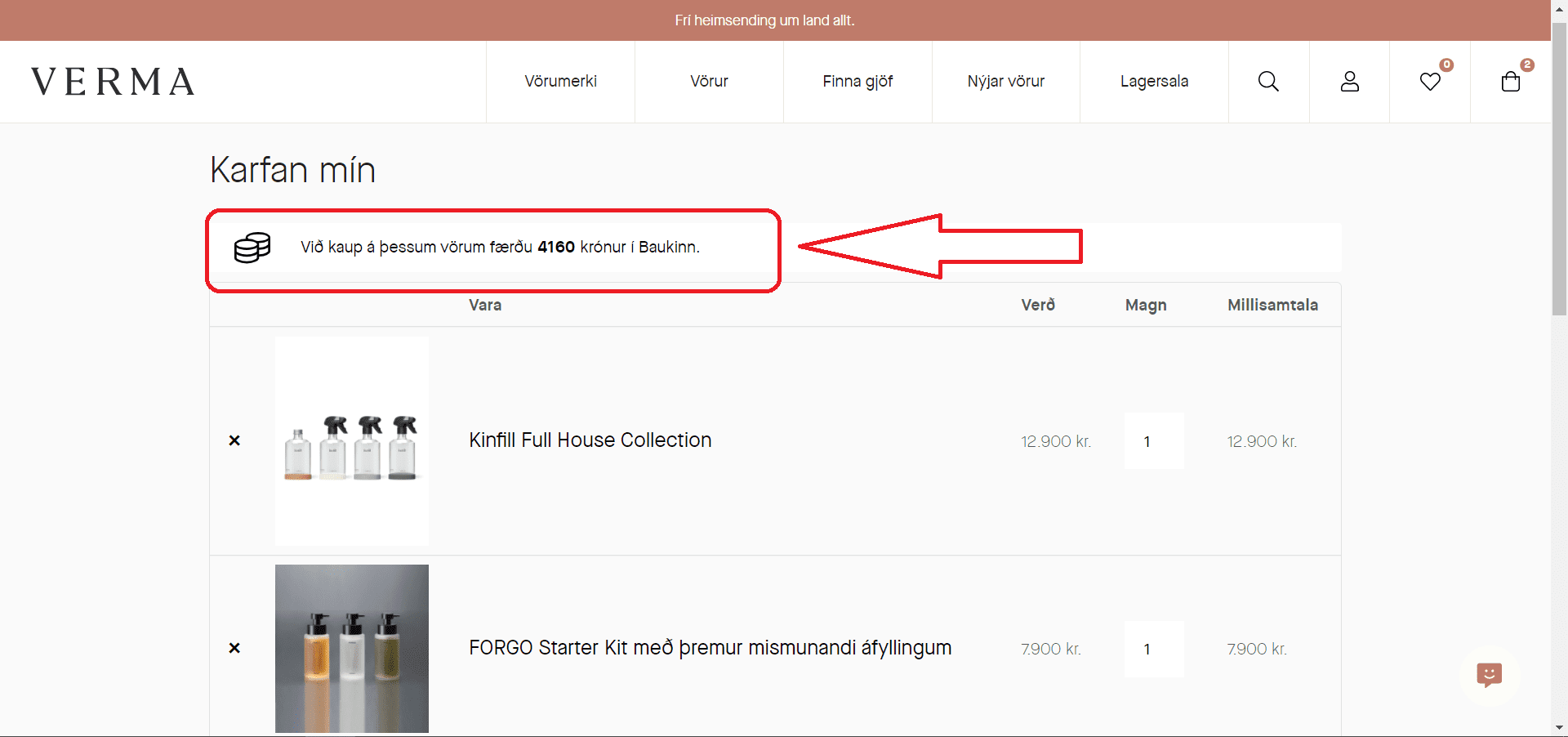Go to VERMA homepage logo

tap(113, 82)
